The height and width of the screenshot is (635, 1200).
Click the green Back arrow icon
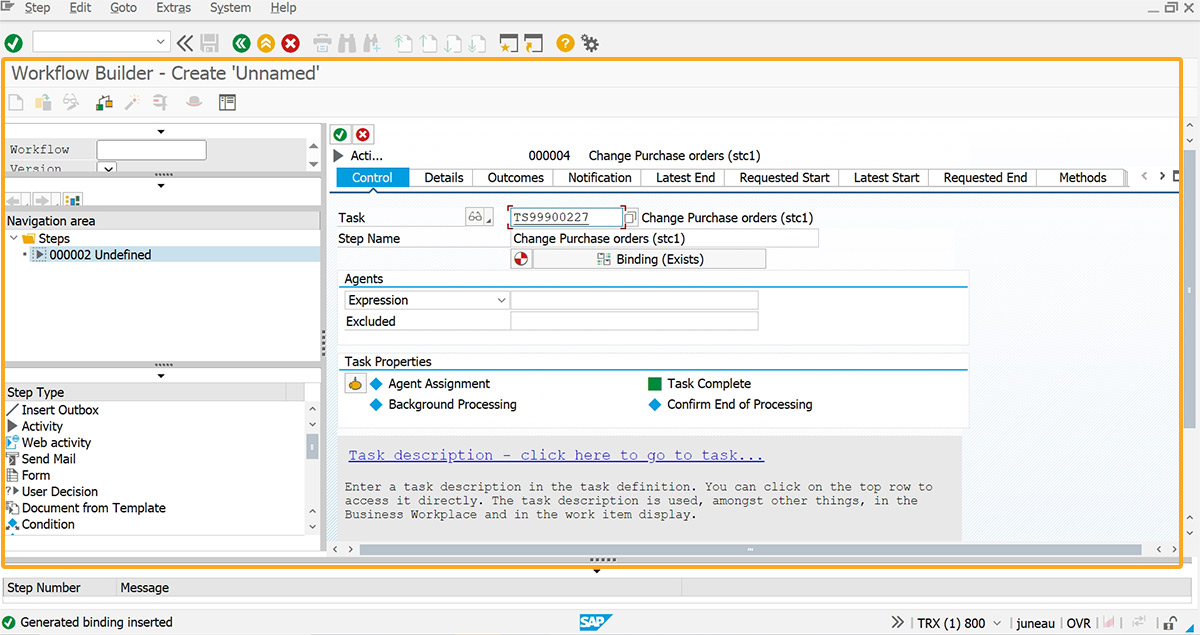[x=241, y=43]
